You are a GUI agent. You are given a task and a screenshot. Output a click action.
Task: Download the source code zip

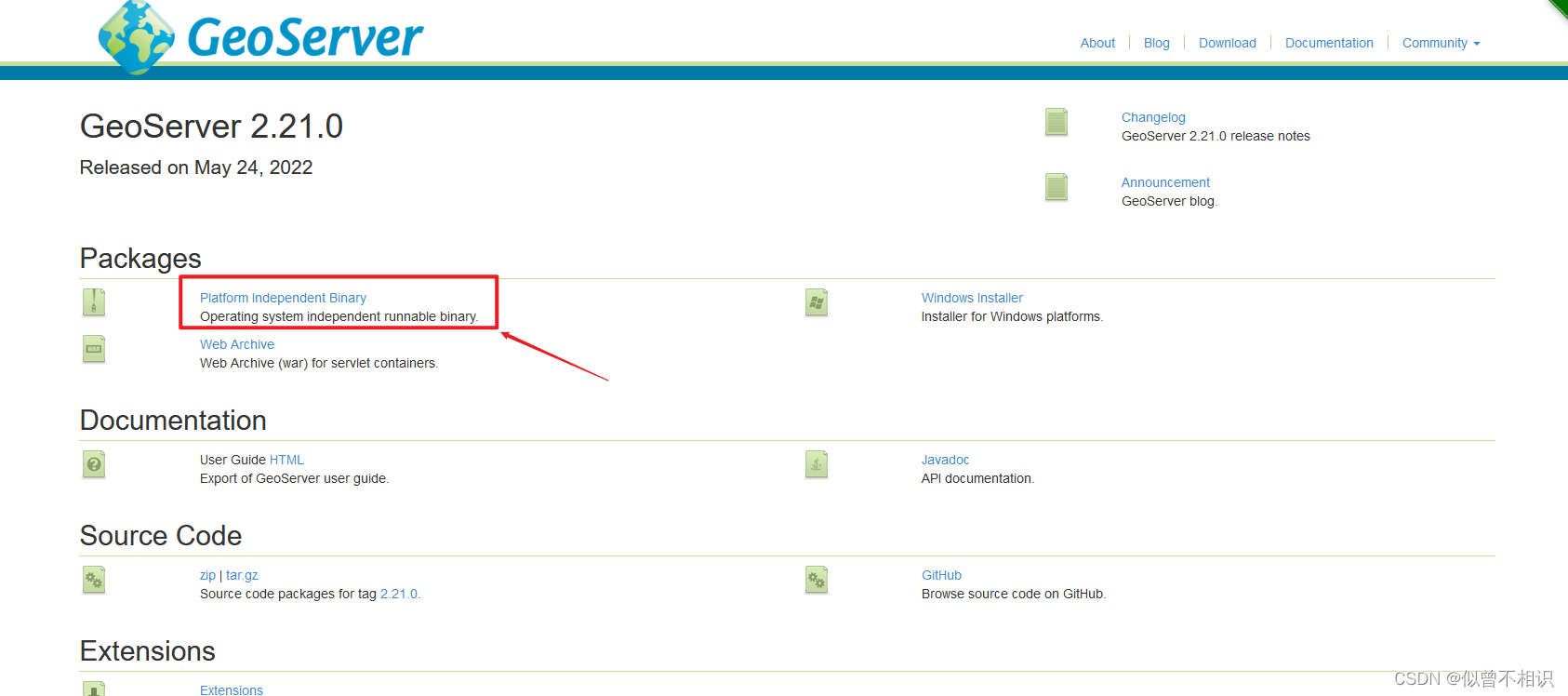point(207,575)
